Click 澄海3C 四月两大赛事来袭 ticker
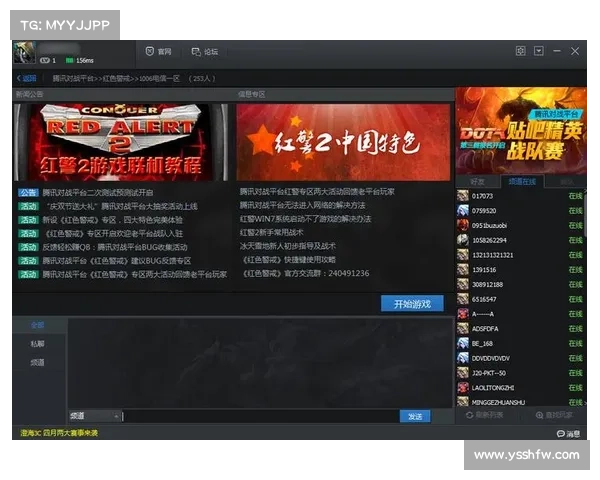Image resolution: width=600 pixels, height=480 pixels. coord(59,433)
